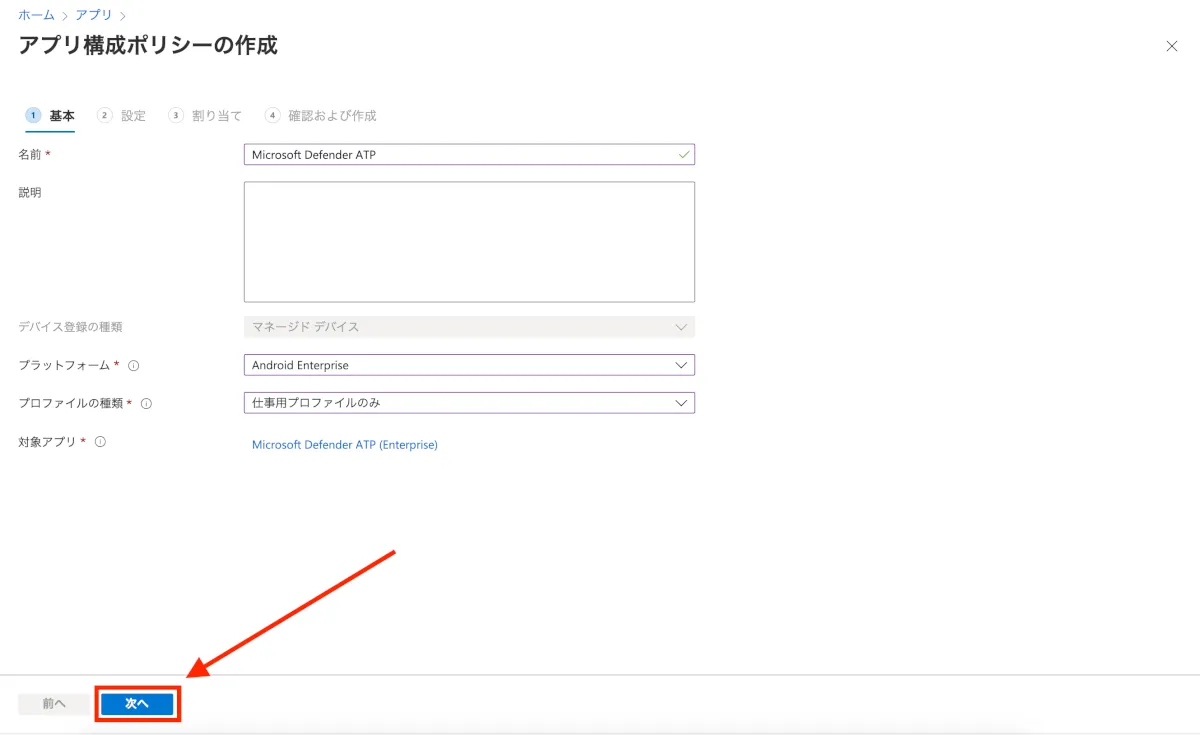Screen dimensions: 1200x735
Task: Click the アプリ構成ポリシーの作成 heading
Action: [x=148, y=45]
